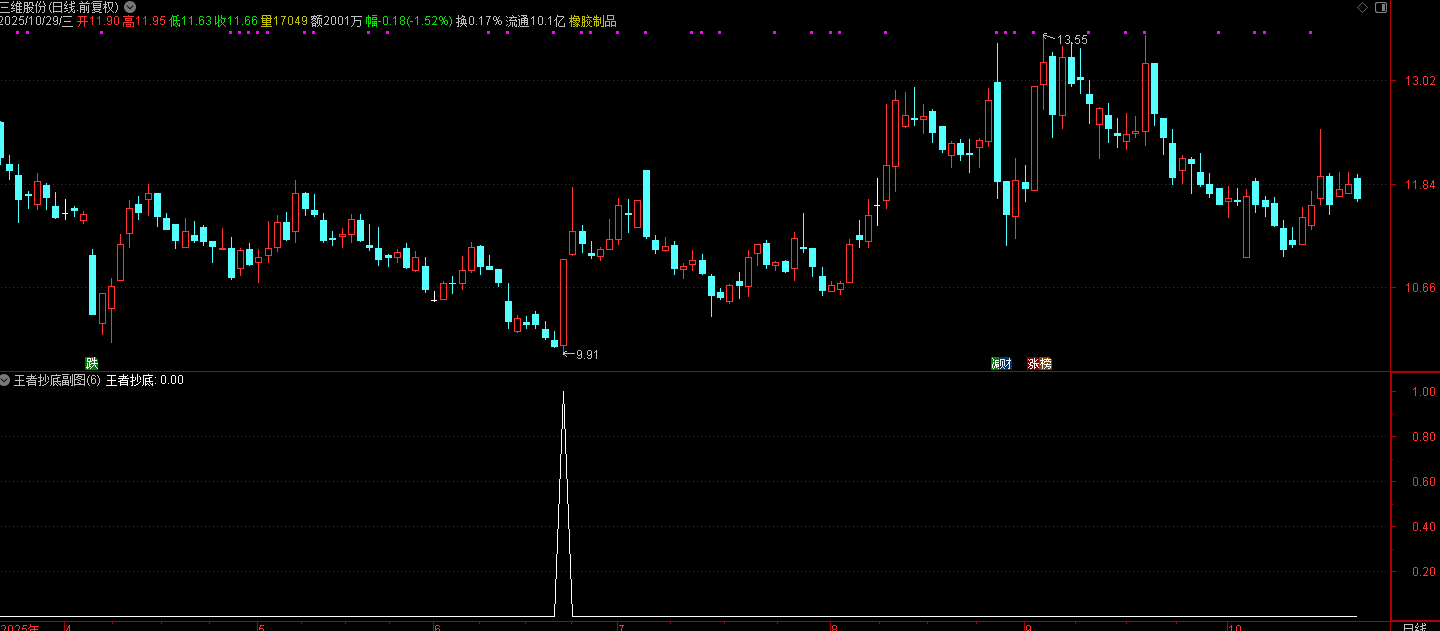Open the 涨榜 event marker
The width and height of the screenshot is (1440, 631).
point(1039,364)
